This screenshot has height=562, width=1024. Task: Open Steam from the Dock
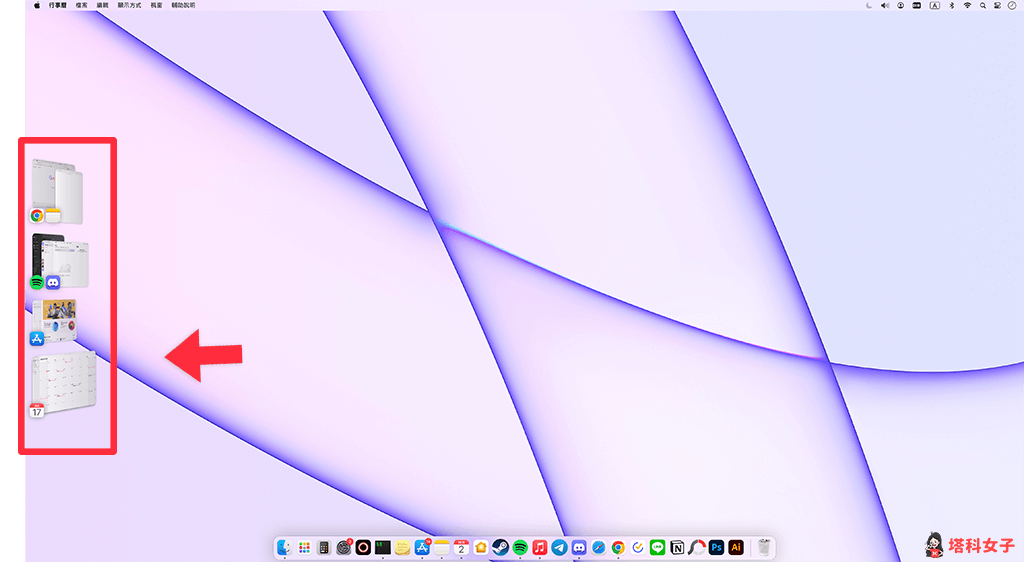500,547
